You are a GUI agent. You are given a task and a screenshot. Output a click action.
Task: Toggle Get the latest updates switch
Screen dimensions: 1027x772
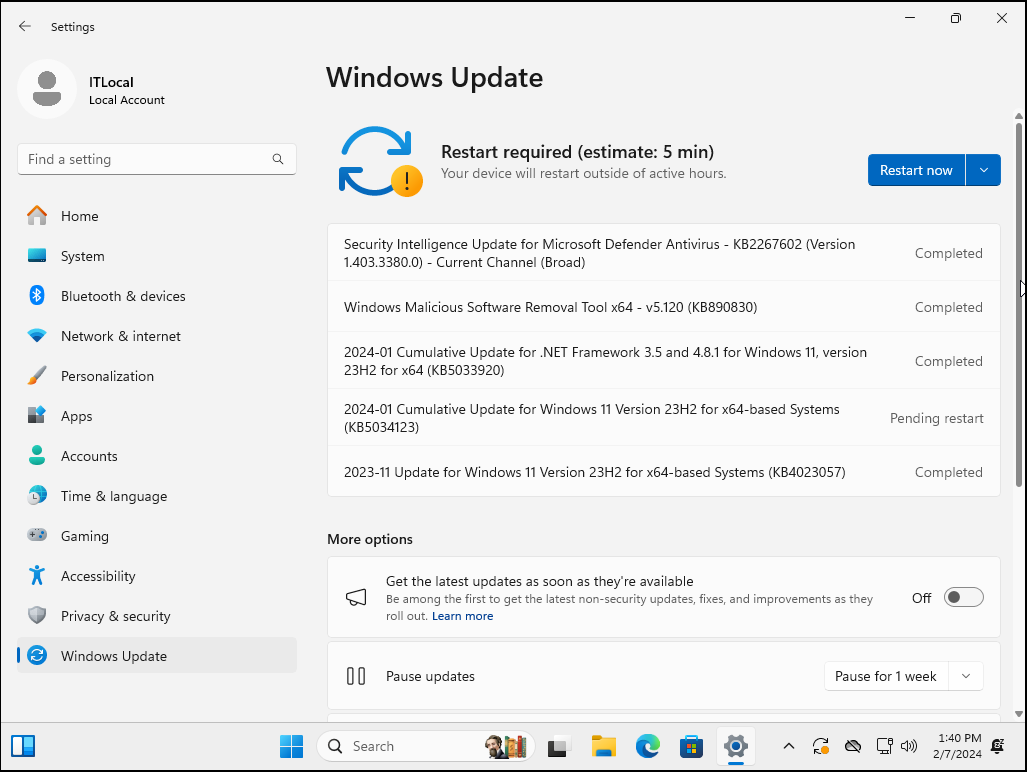pos(963,597)
